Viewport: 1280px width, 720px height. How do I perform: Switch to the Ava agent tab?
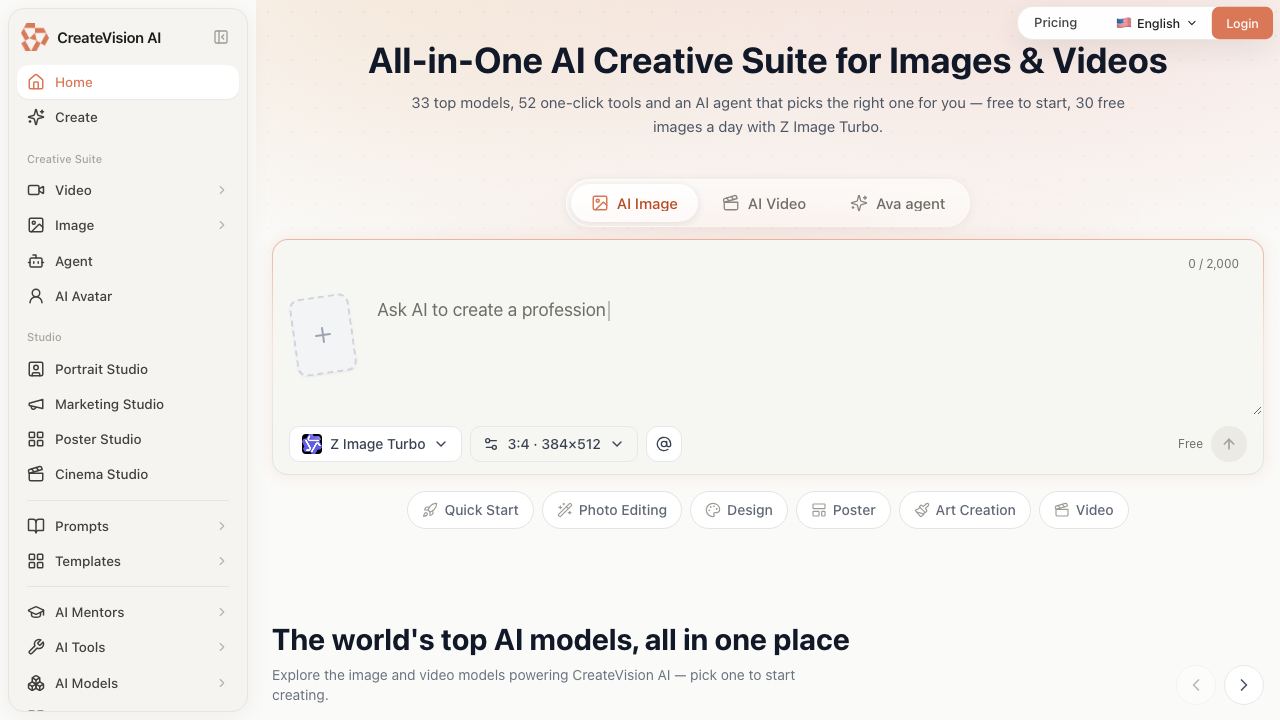pyautogui.click(x=897, y=203)
